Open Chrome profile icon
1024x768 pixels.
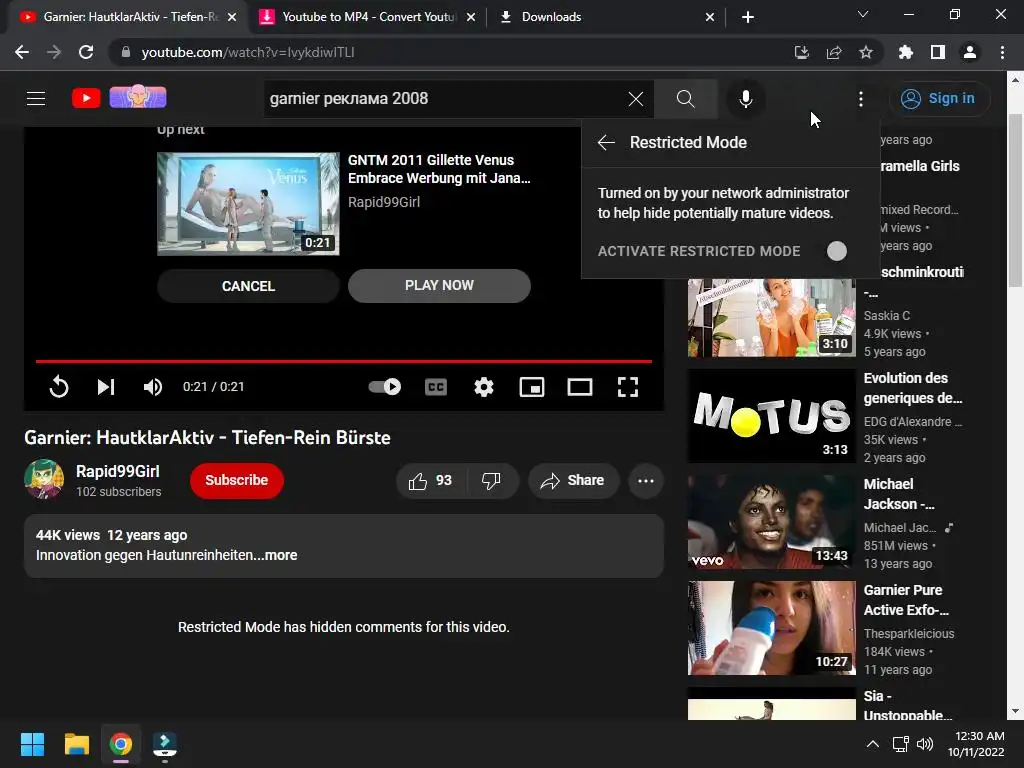tap(970, 52)
